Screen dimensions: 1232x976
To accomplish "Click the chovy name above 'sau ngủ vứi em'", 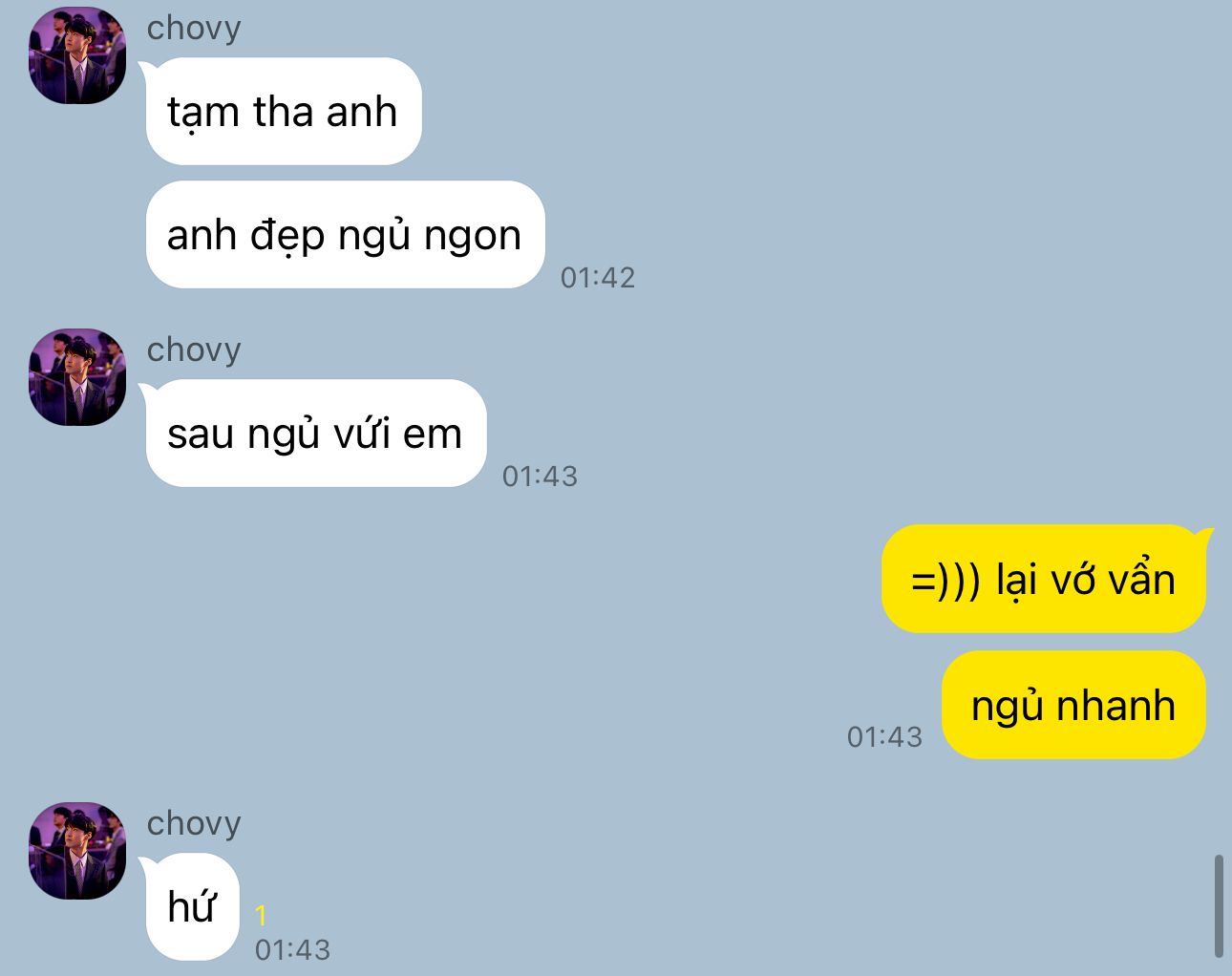I will pos(194,350).
